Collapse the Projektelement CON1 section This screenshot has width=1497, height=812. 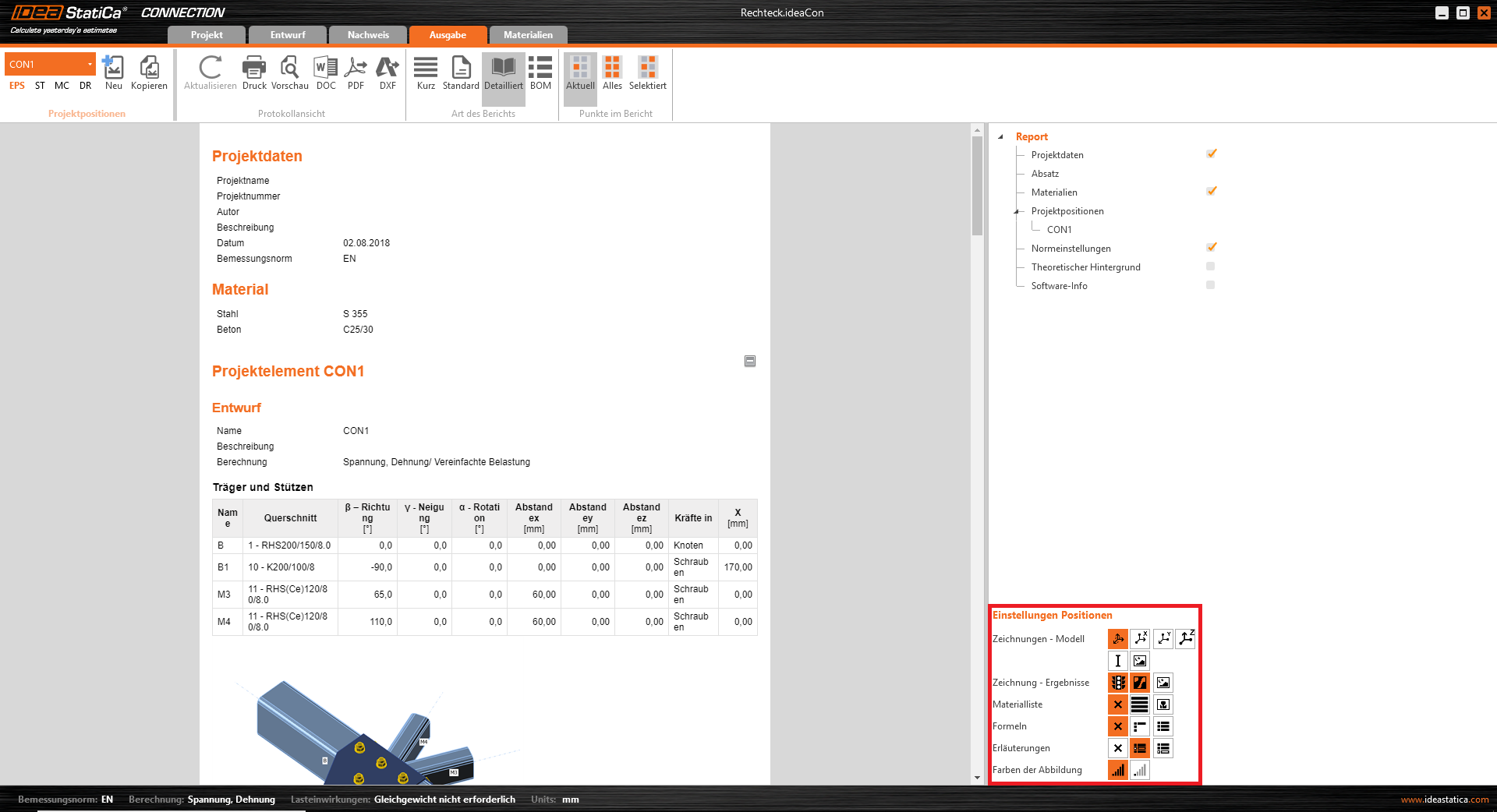pos(750,361)
